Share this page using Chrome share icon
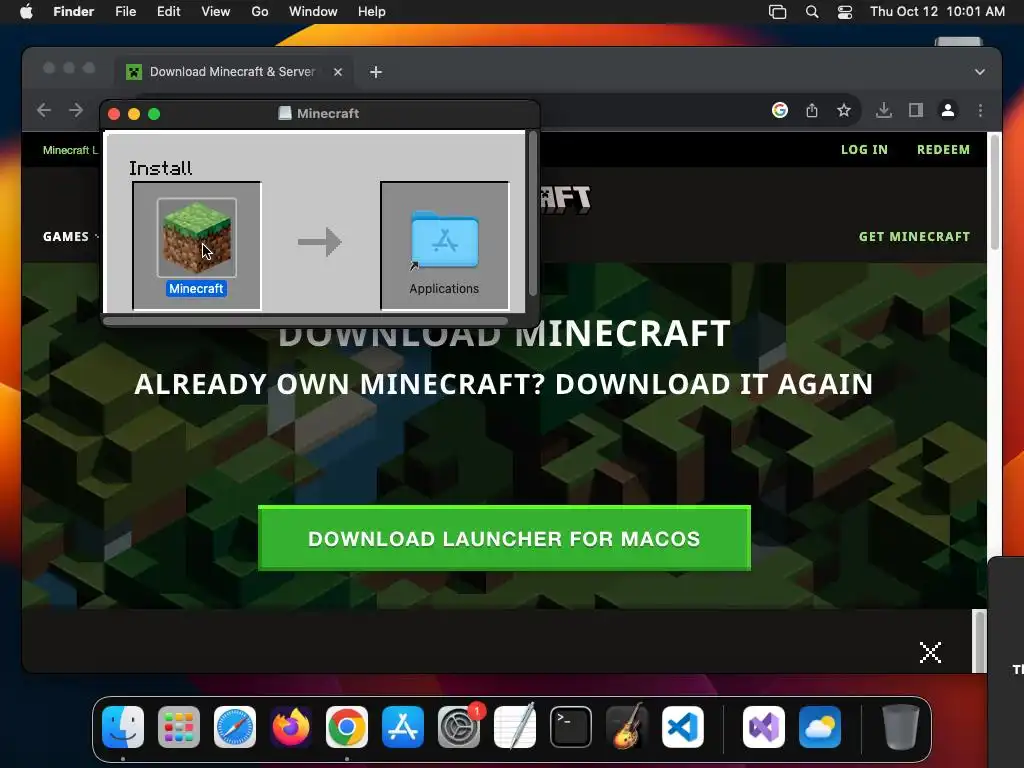 812,110
